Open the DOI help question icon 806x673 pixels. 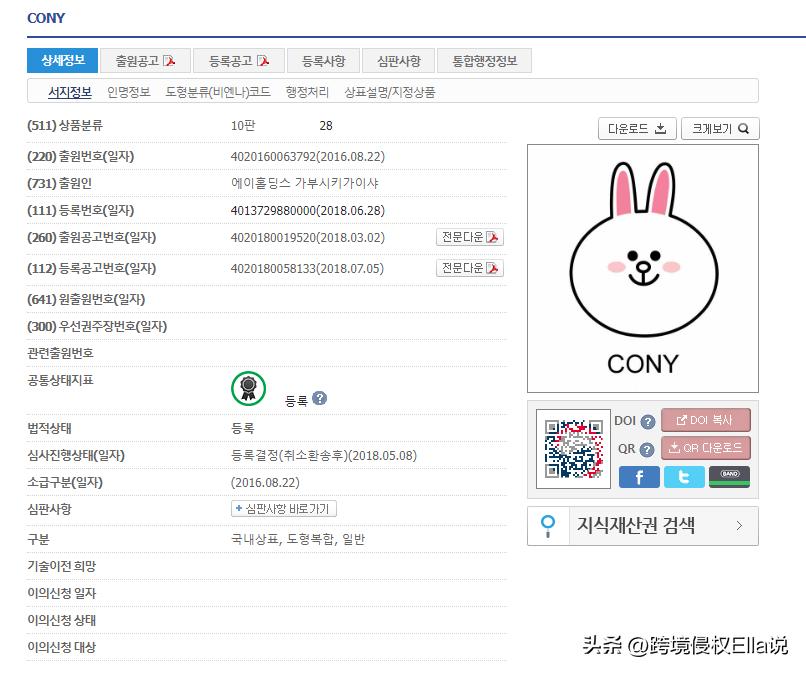click(648, 422)
